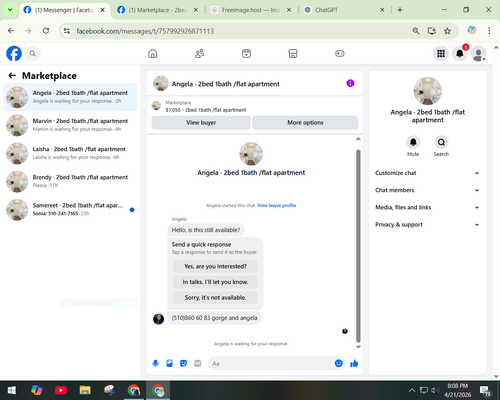Click the 'Hello, is this still available?' message

(206, 230)
